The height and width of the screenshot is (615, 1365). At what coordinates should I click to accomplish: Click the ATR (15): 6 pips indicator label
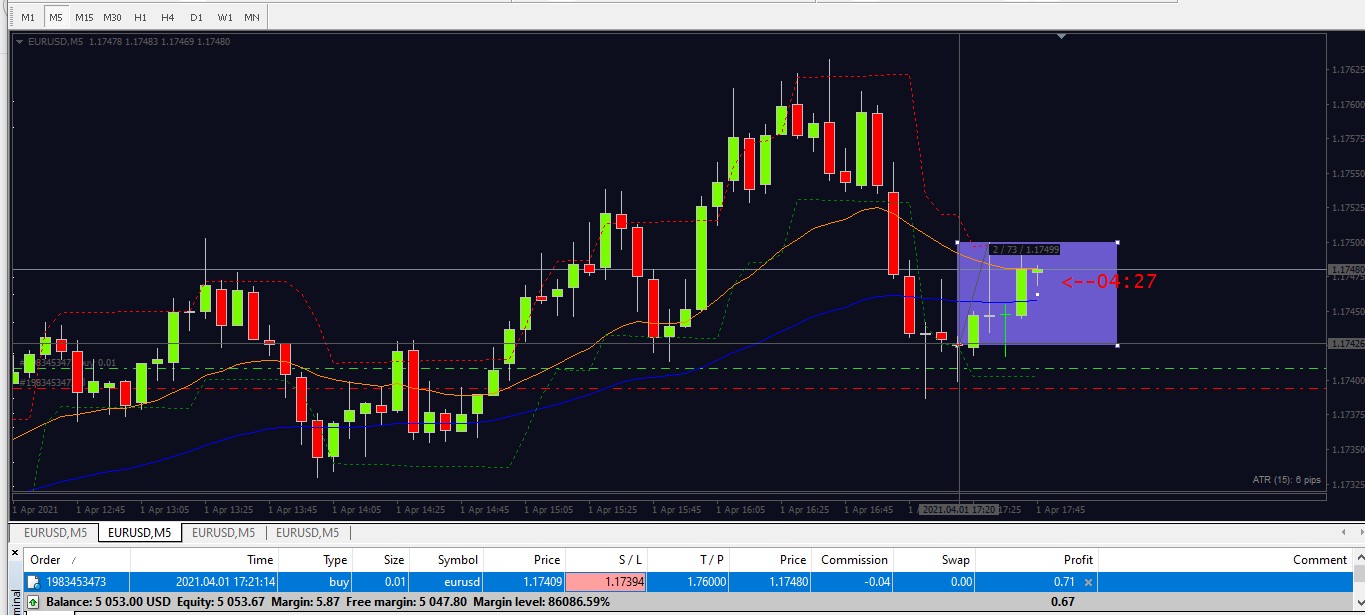(1286, 480)
